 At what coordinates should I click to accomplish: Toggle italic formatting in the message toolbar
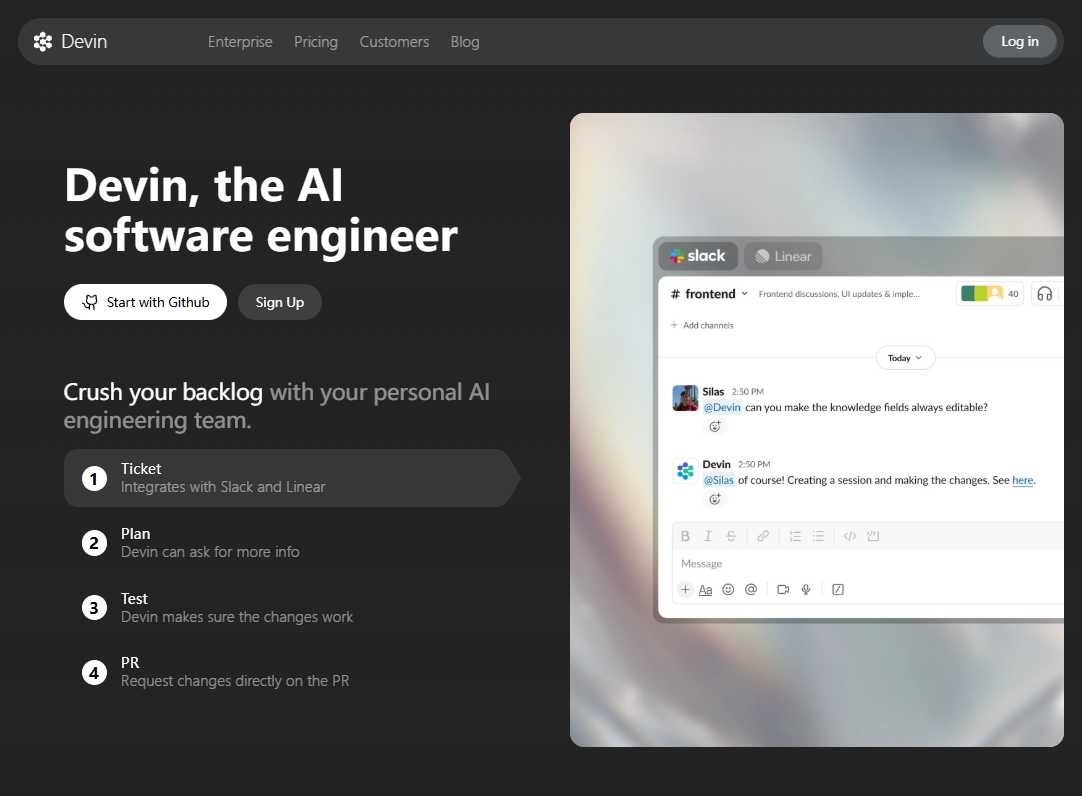708,536
